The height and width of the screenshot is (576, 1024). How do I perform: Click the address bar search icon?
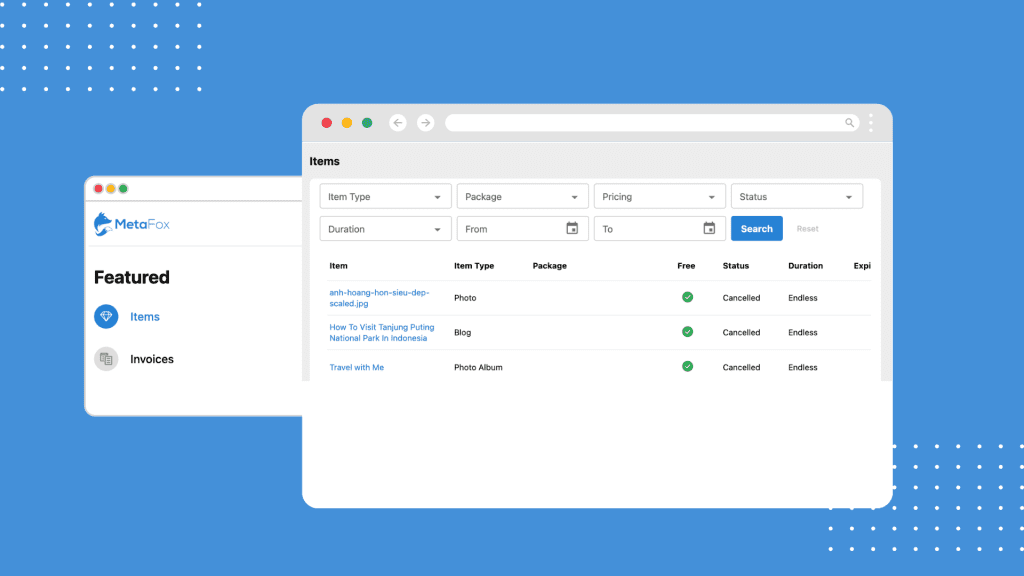[850, 123]
